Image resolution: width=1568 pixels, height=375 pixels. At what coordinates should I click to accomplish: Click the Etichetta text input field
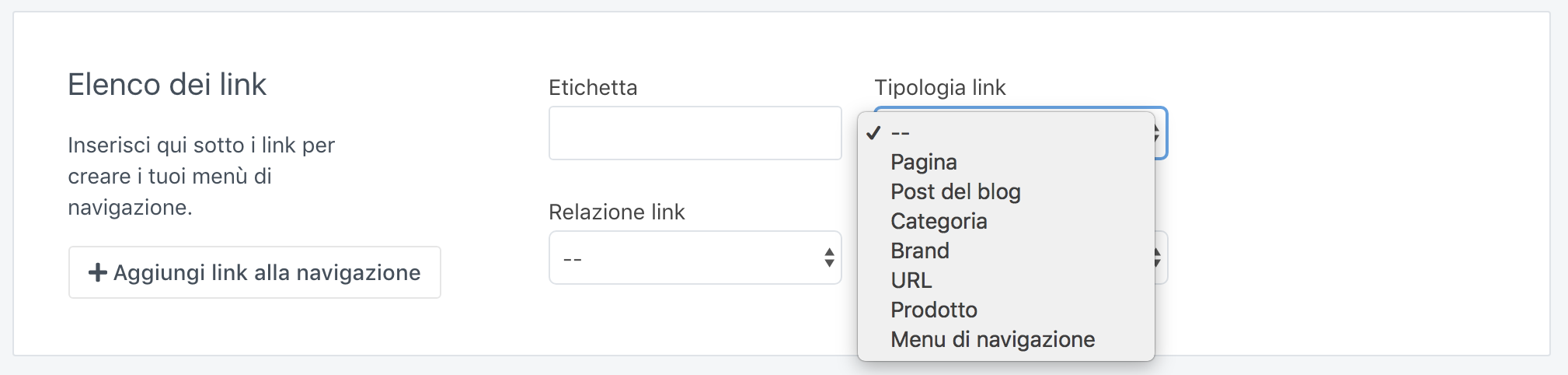click(x=695, y=133)
